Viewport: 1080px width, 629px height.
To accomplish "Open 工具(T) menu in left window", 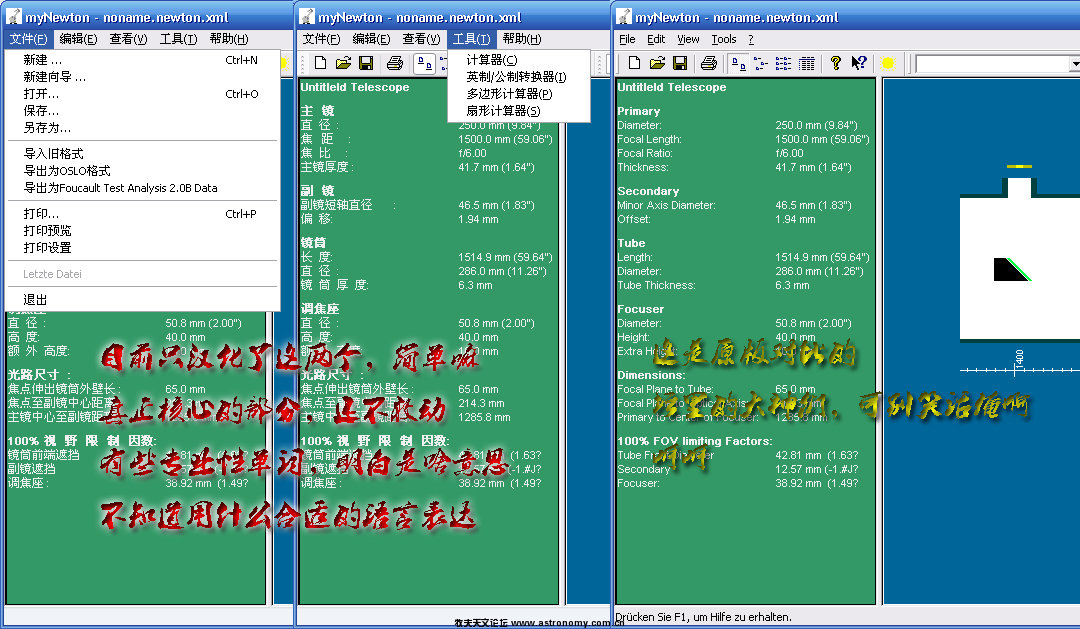I will click(x=178, y=39).
